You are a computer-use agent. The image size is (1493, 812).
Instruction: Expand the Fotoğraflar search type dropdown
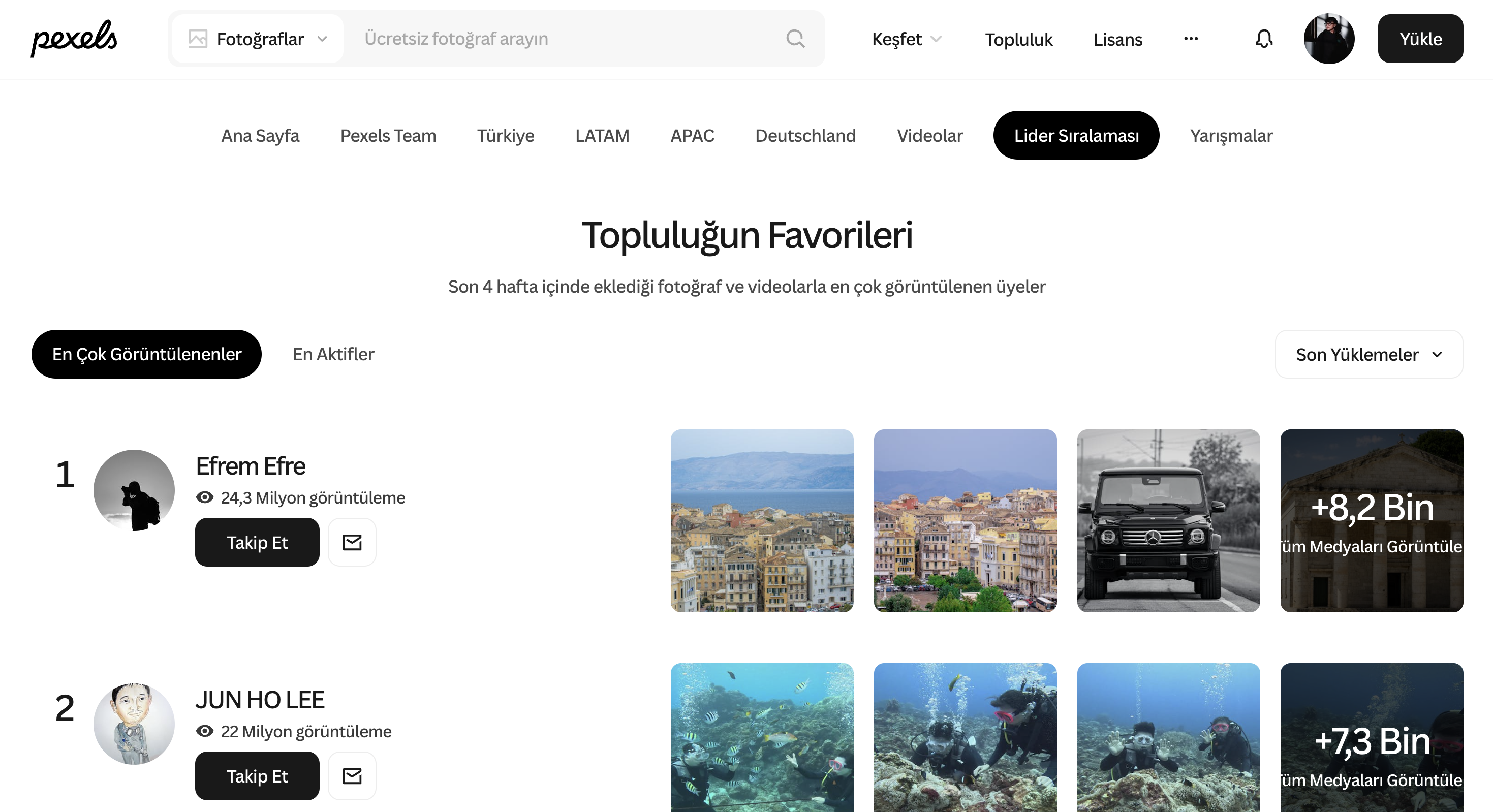(x=259, y=39)
